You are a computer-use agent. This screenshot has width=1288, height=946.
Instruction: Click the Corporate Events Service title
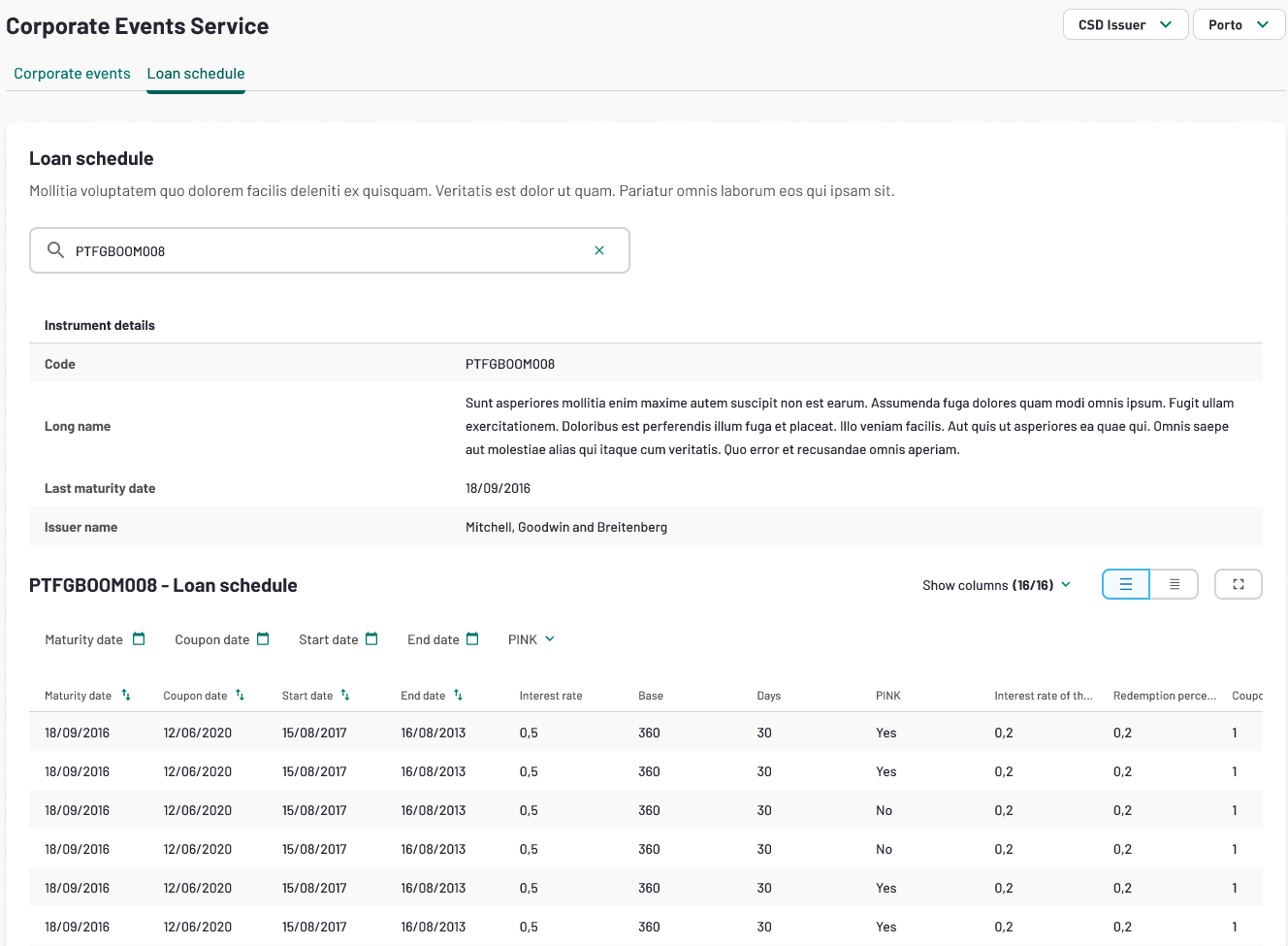click(x=138, y=26)
